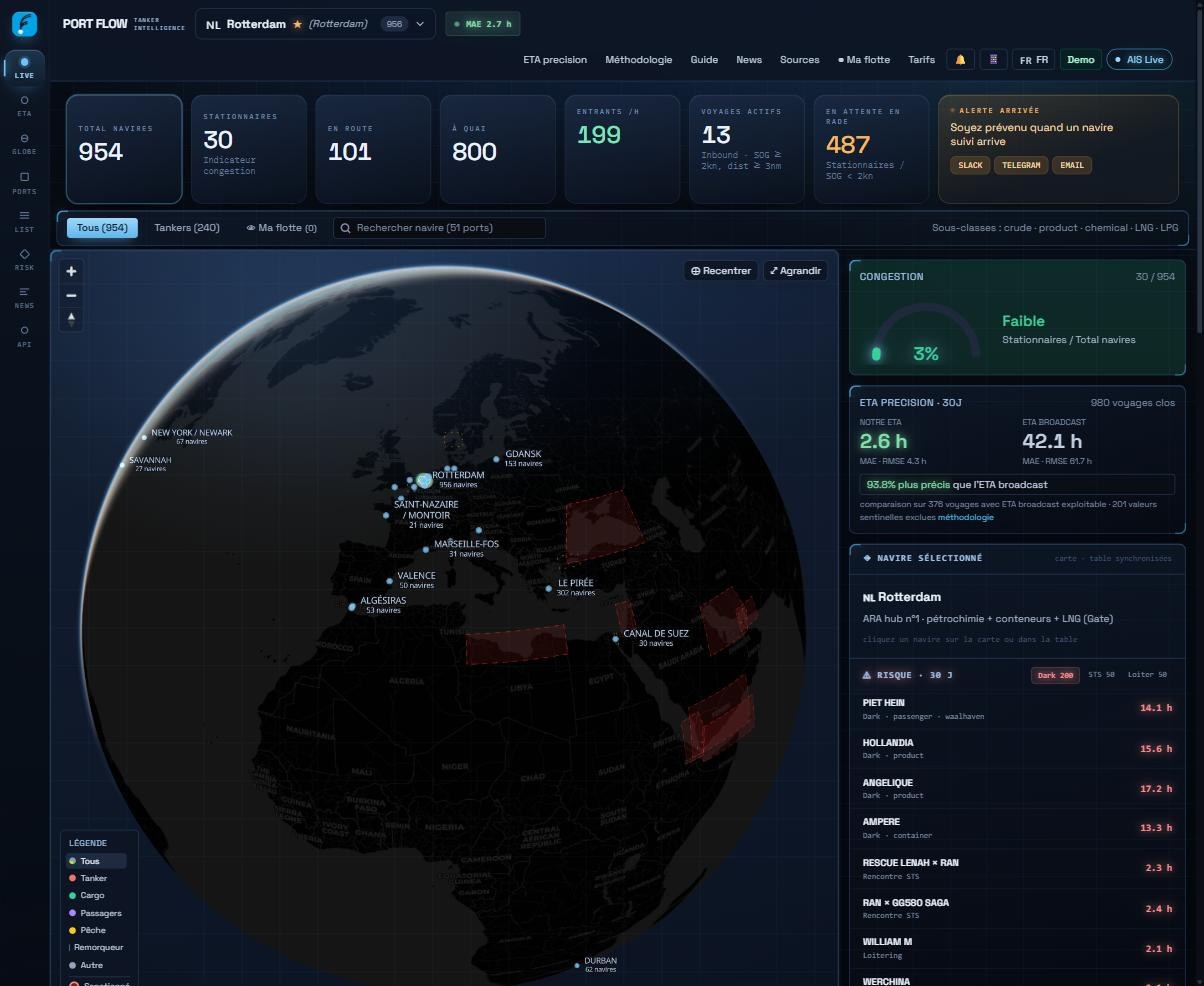This screenshot has width=1204, height=986.
Task: Toggle Ma flotte (0) eye filter
Action: (x=282, y=228)
